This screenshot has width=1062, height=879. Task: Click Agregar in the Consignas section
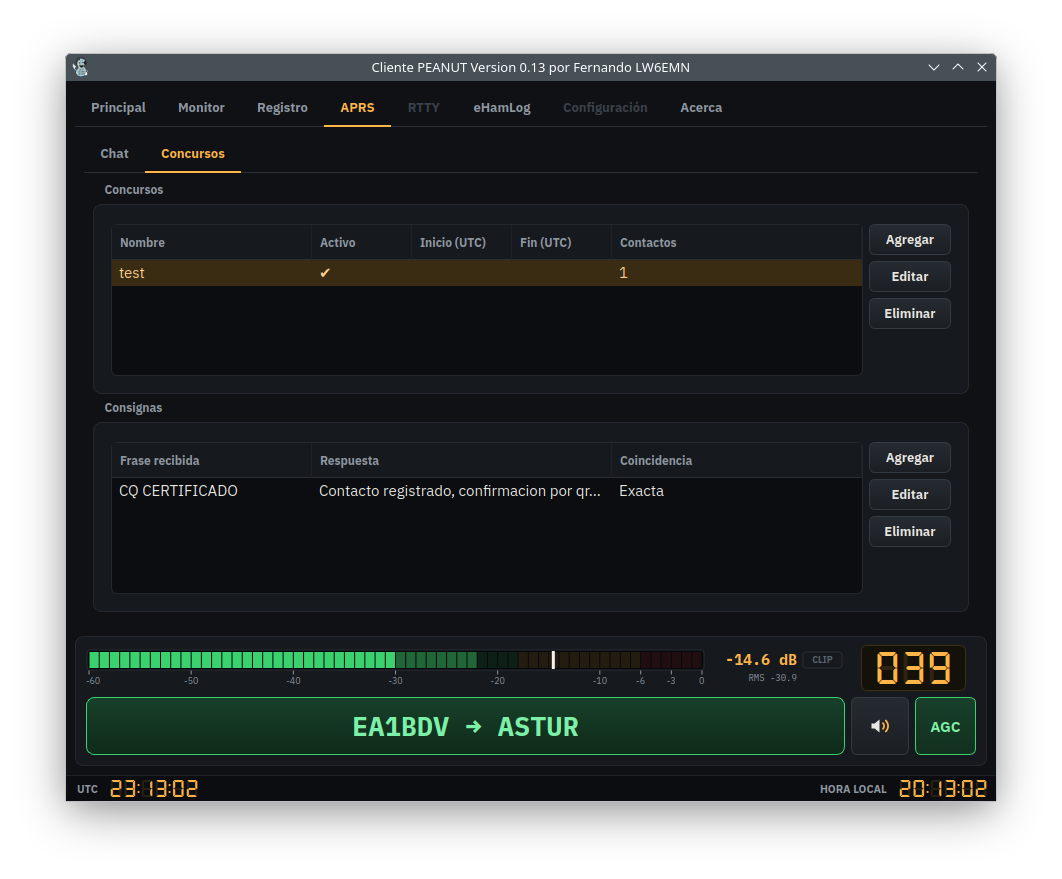click(x=910, y=458)
